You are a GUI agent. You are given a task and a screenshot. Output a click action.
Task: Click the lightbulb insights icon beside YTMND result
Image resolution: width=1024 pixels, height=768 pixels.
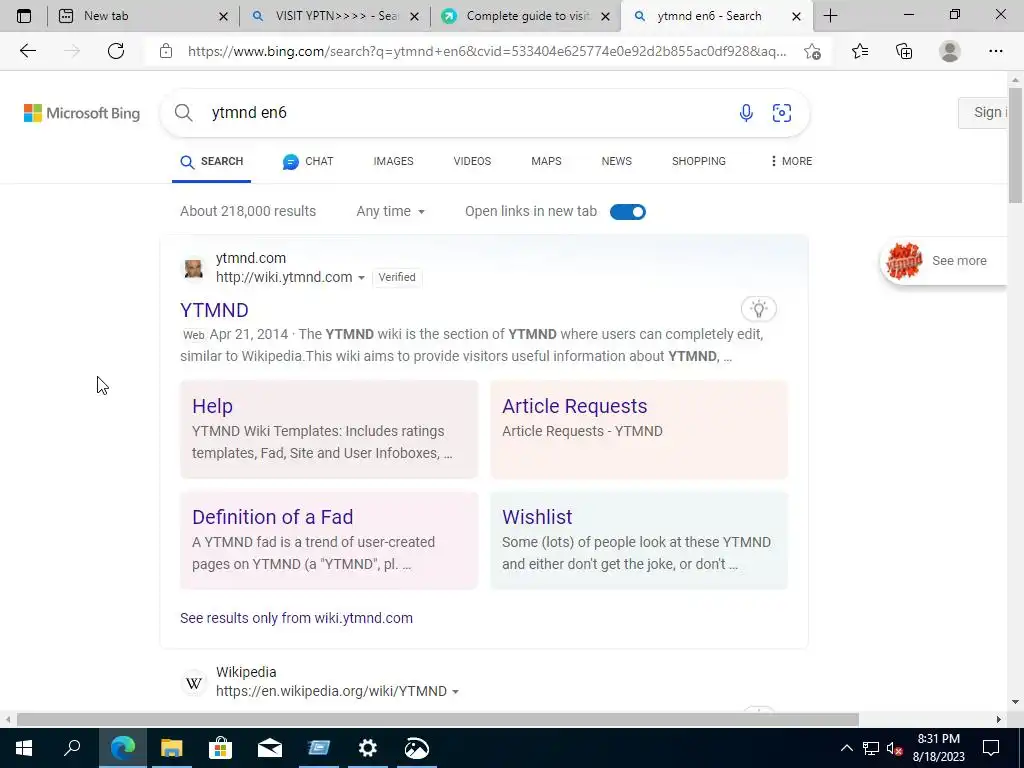(758, 309)
